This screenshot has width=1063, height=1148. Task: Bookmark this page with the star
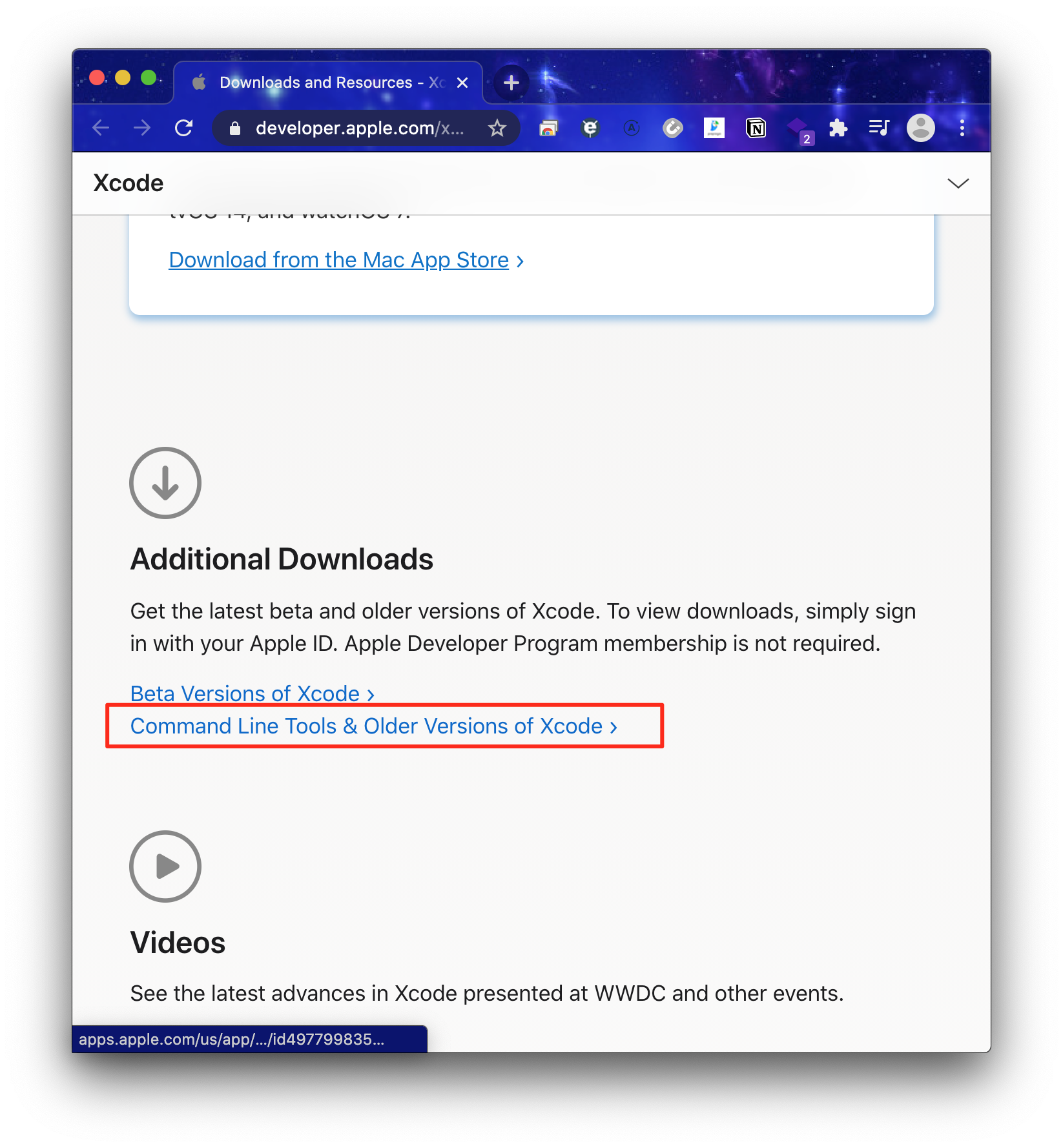pyautogui.click(x=497, y=128)
